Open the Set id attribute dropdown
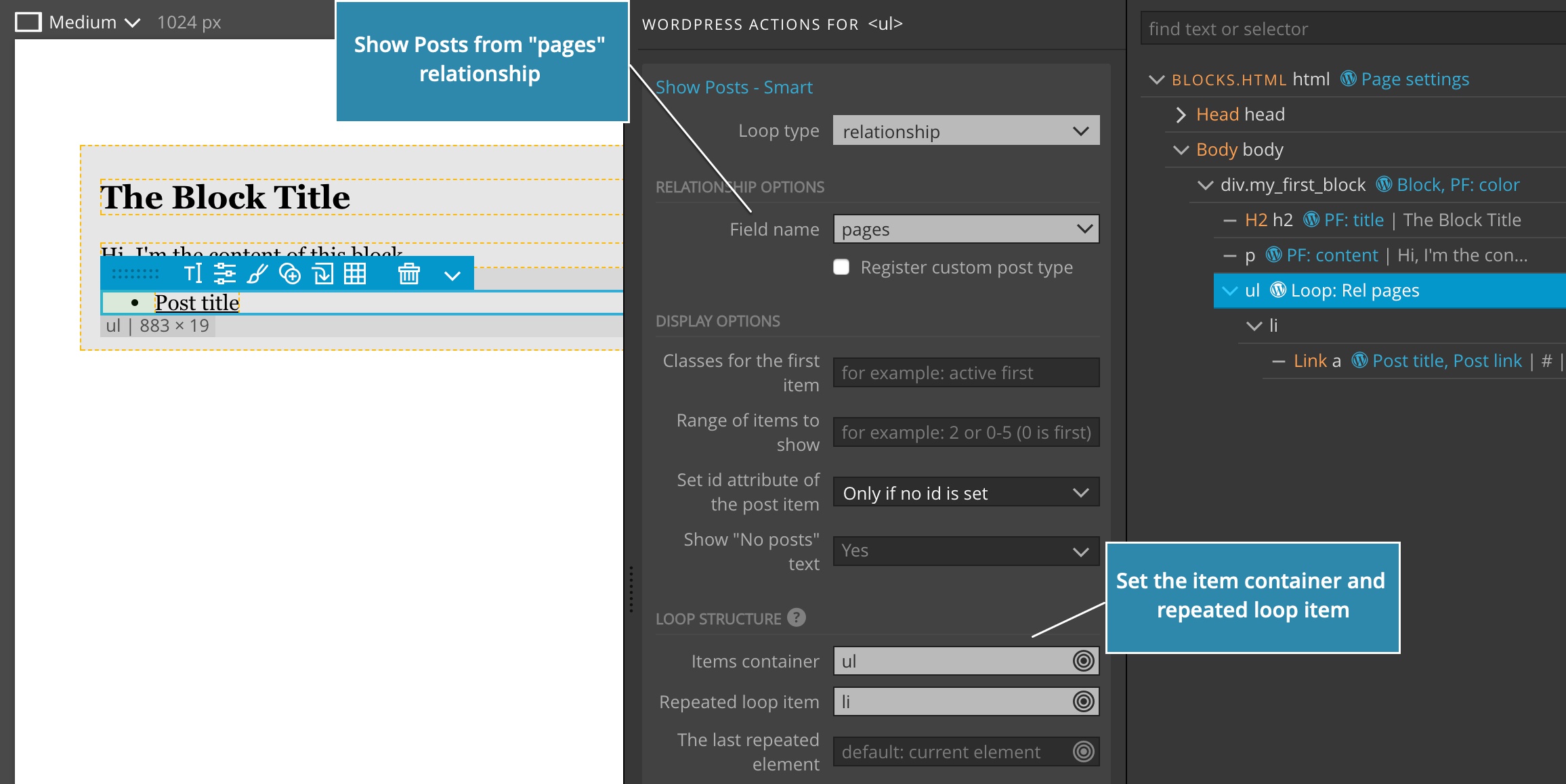The width and height of the screenshot is (1566, 784). (966, 493)
